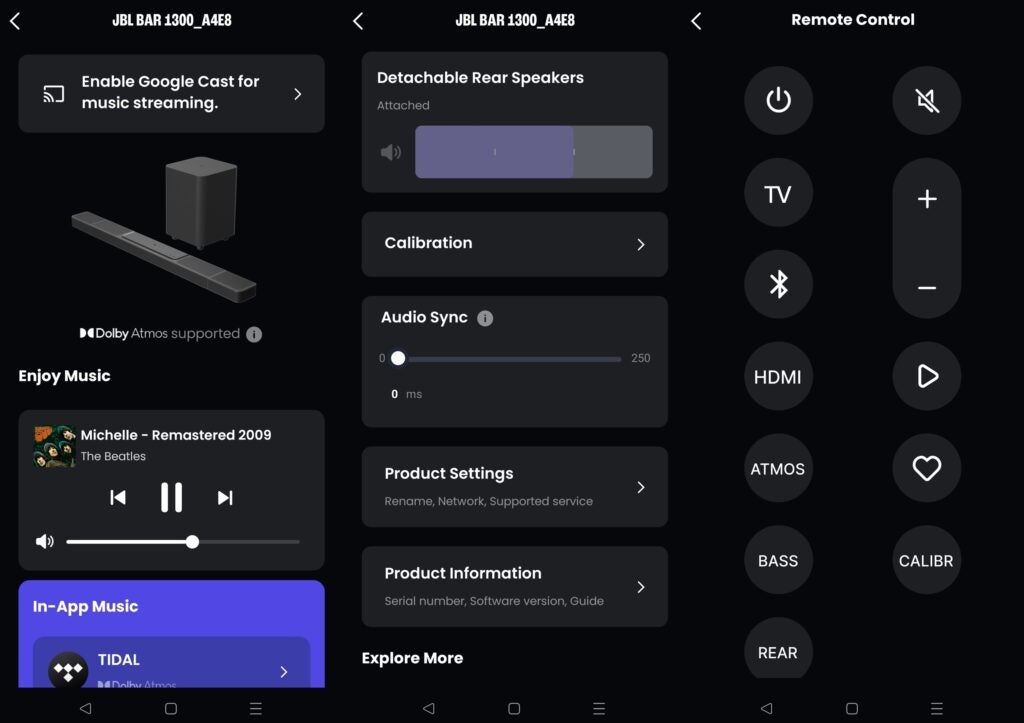Expand the Product Information chevron

641,587
